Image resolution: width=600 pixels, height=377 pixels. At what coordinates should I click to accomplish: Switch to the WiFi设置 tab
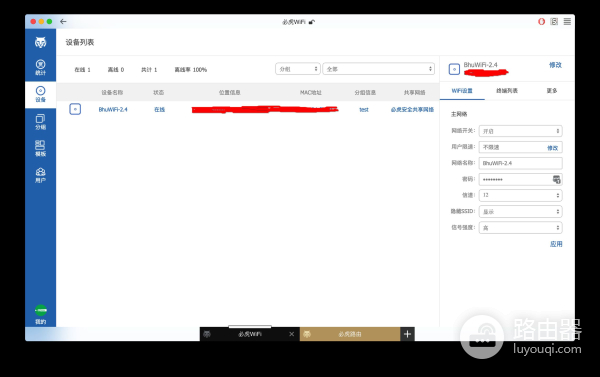click(462, 91)
